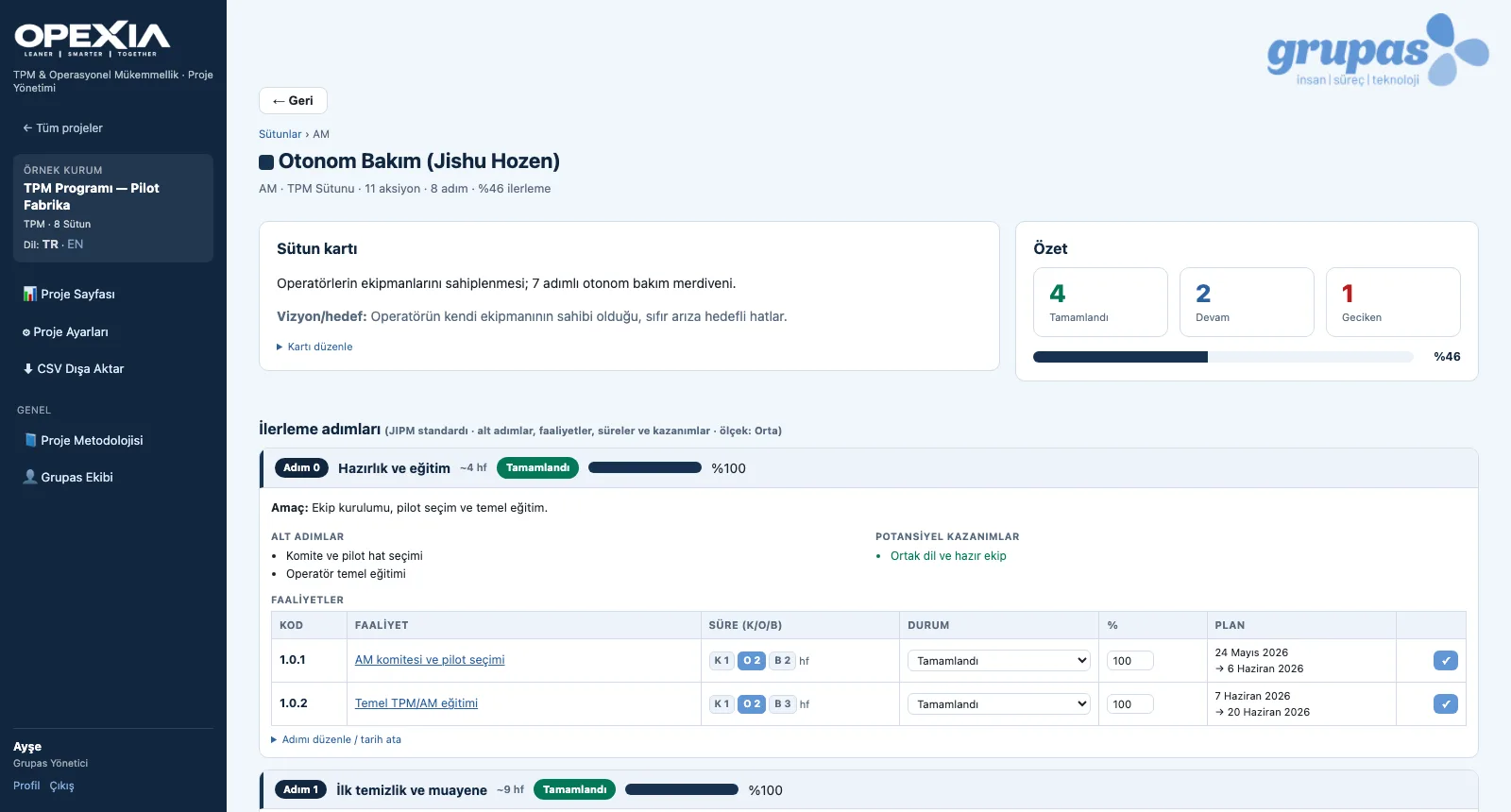Open status dropdown for Temel TPM/AM eğitimi row
This screenshot has width=1511, height=812.
pos(998,704)
